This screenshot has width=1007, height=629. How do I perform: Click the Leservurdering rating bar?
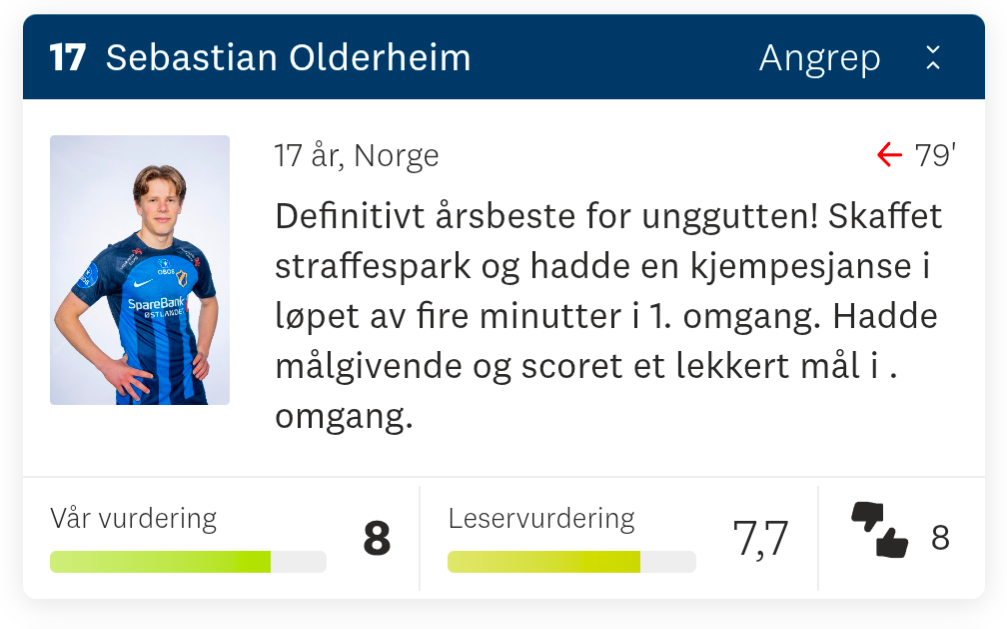(x=572, y=562)
